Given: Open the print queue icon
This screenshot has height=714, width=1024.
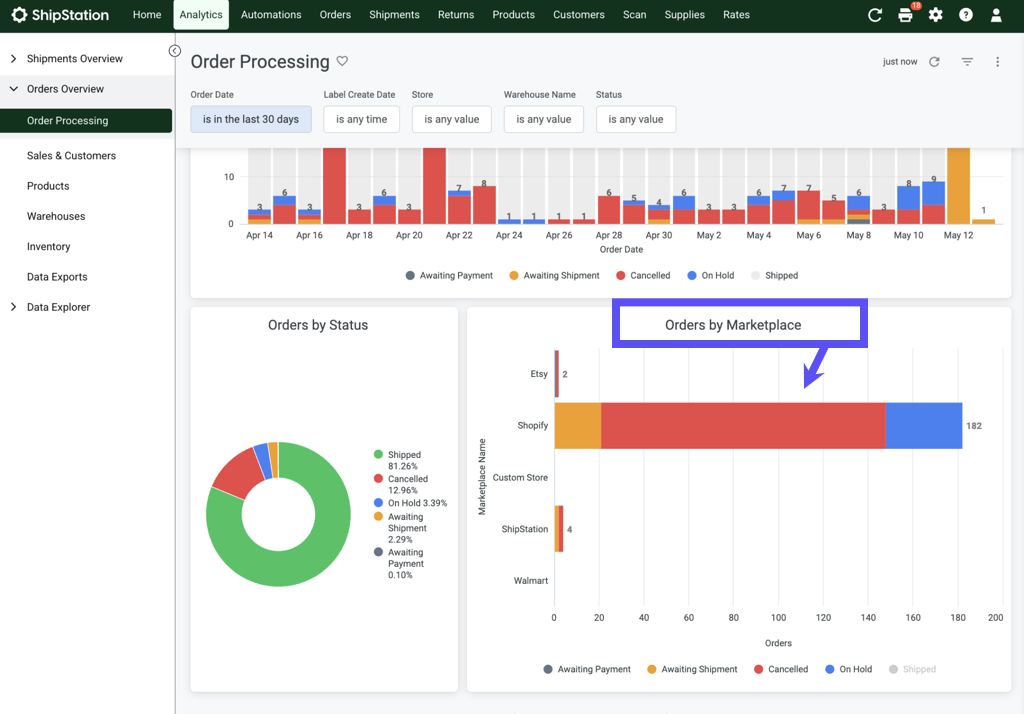Looking at the screenshot, I should (x=905, y=15).
